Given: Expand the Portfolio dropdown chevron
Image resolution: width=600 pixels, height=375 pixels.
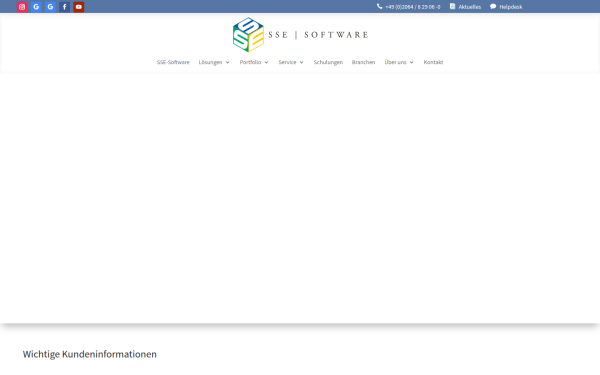Looking at the screenshot, I should (x=266, y=62).
